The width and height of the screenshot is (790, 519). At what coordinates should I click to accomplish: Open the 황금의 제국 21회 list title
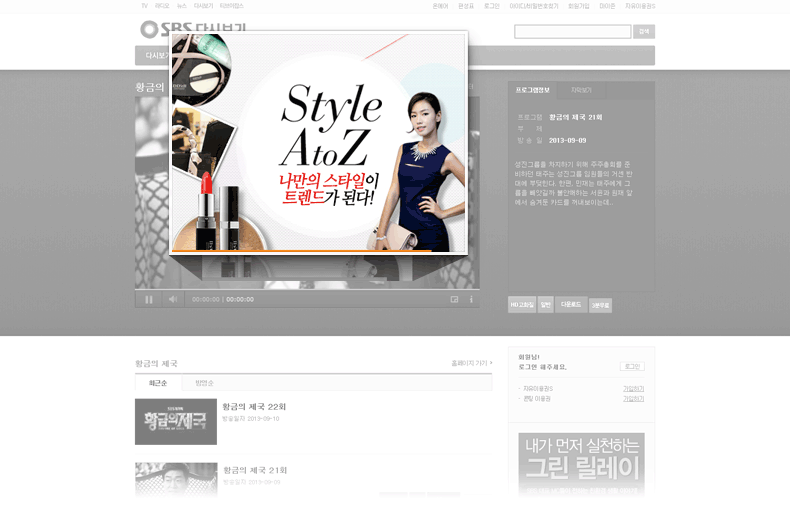tap(255, 470)
